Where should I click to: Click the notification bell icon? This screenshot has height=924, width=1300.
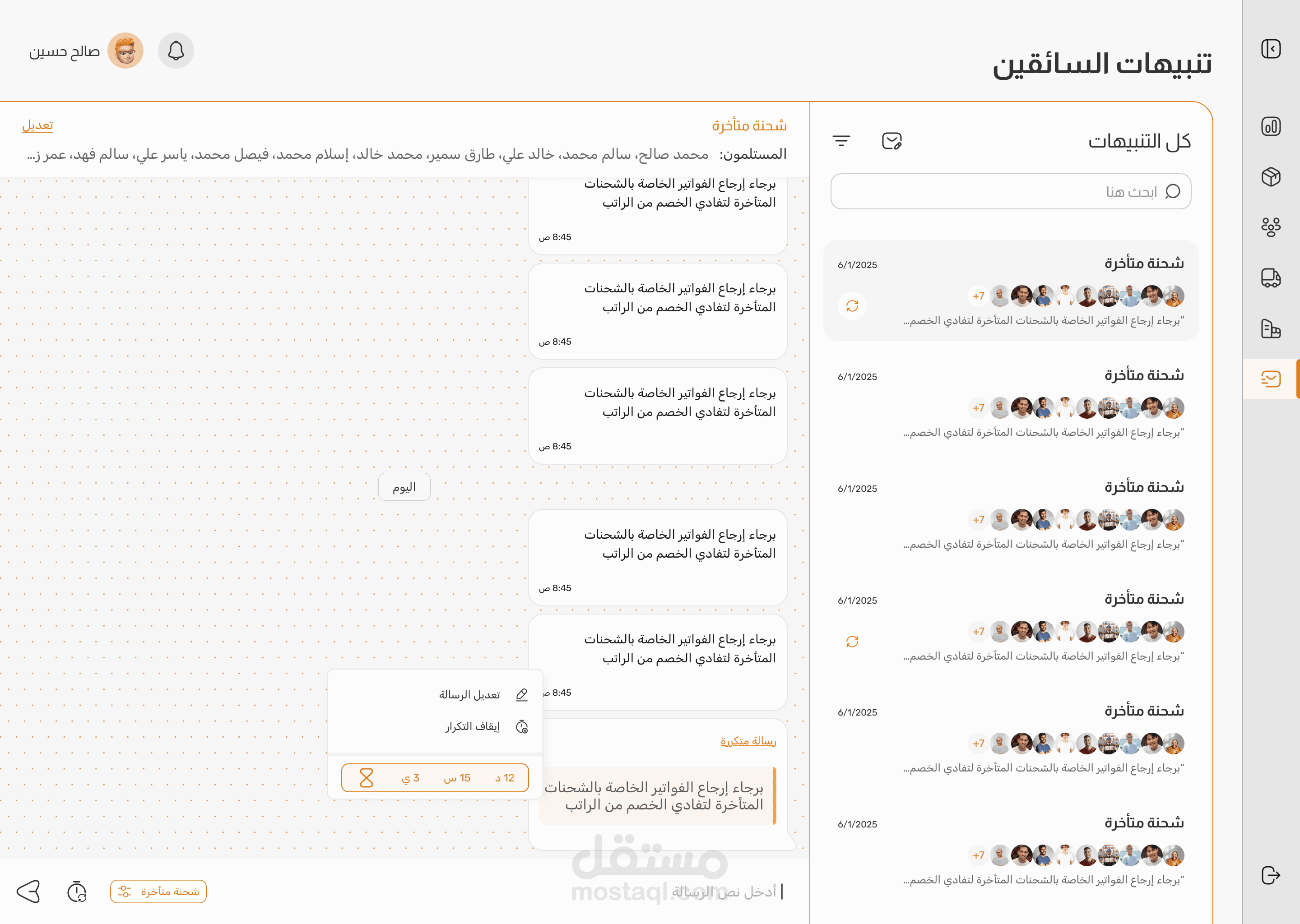coord(176,51)
